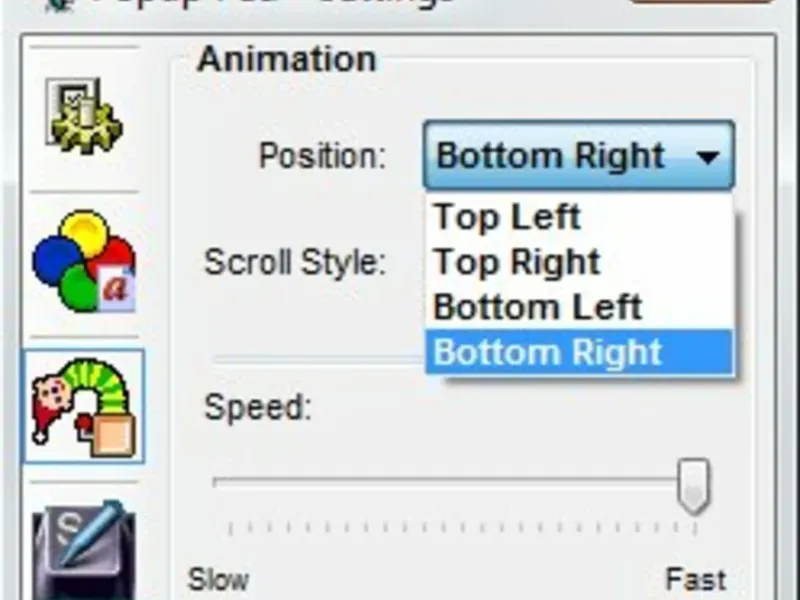Choose Top Right from the Position list
Image resolution: width=800 pixels, height=600 pixels.
tap(517, 262)
